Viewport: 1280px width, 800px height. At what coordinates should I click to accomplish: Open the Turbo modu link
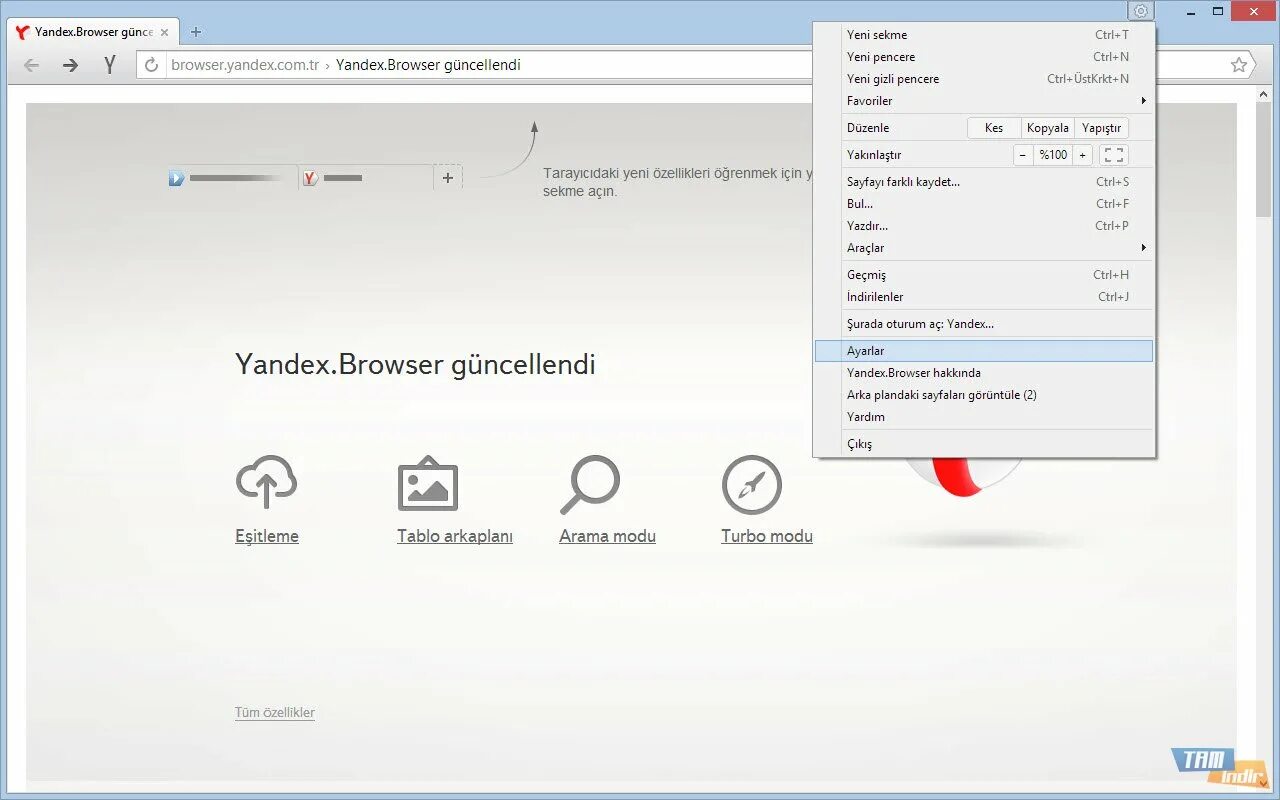[x=767, y=537]
